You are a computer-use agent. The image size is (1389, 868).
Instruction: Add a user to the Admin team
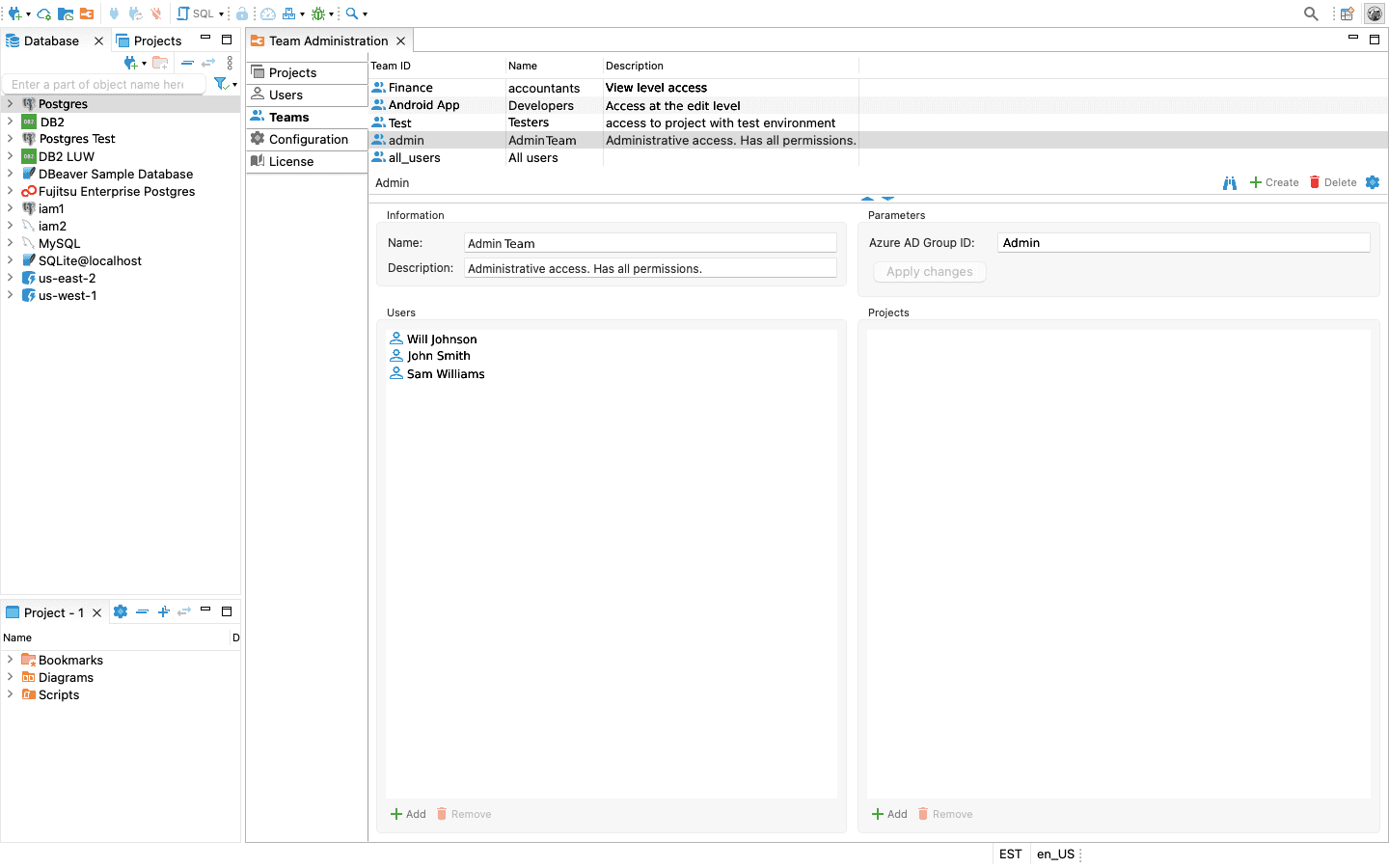tap(408, 814)
